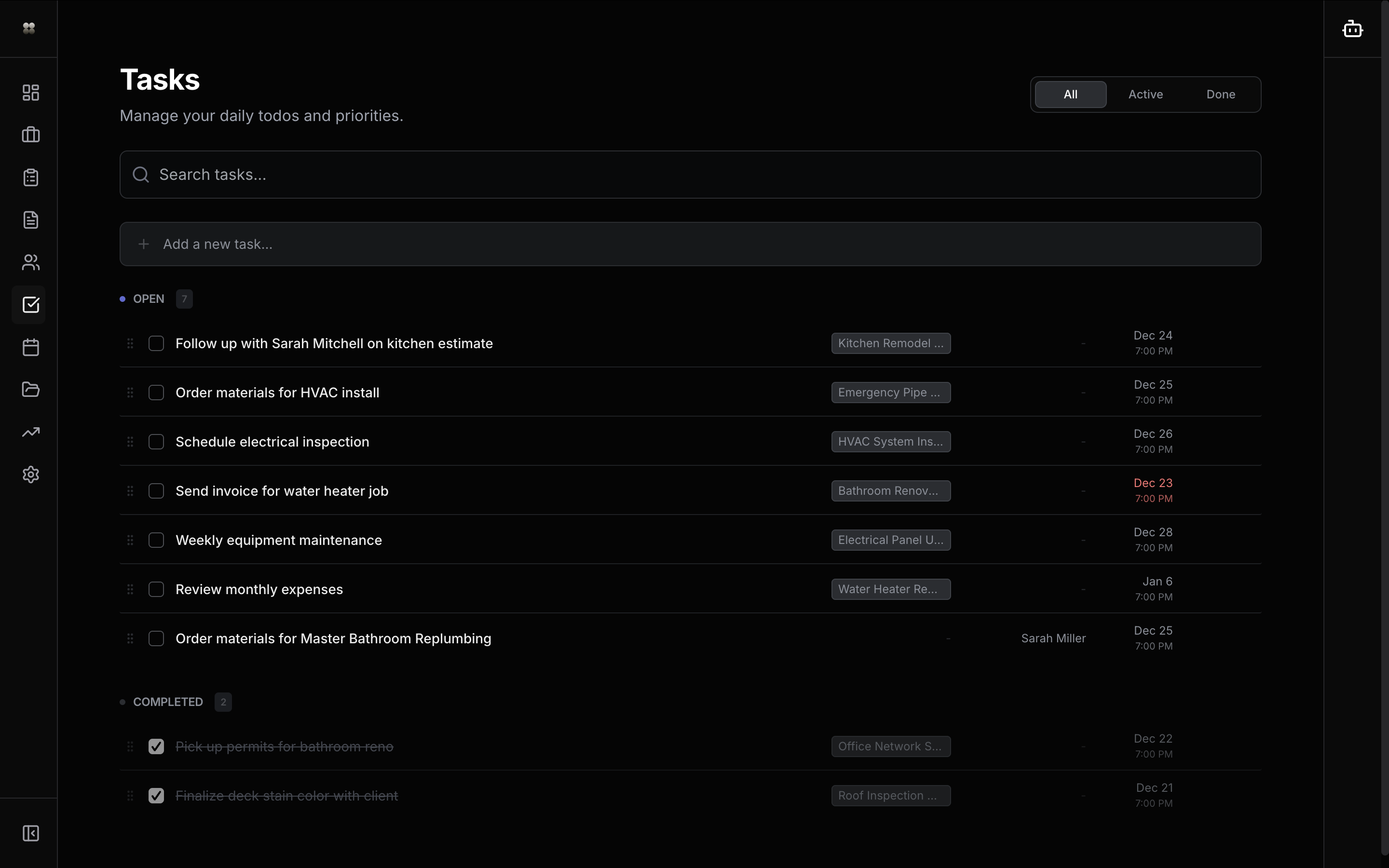
Task: Open the briefcase jobs icon in sidebar
Action: click(30, 135)
